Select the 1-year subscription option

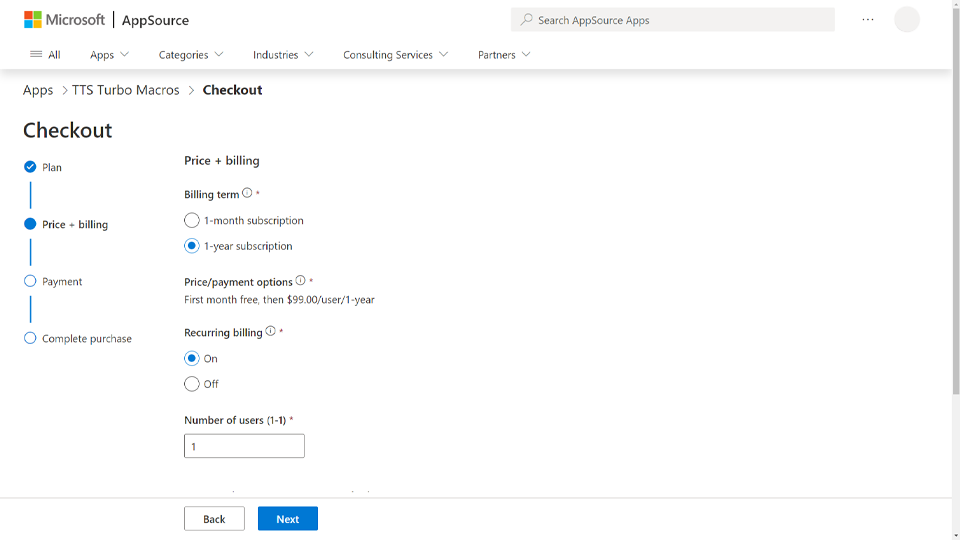pos(192,246)
